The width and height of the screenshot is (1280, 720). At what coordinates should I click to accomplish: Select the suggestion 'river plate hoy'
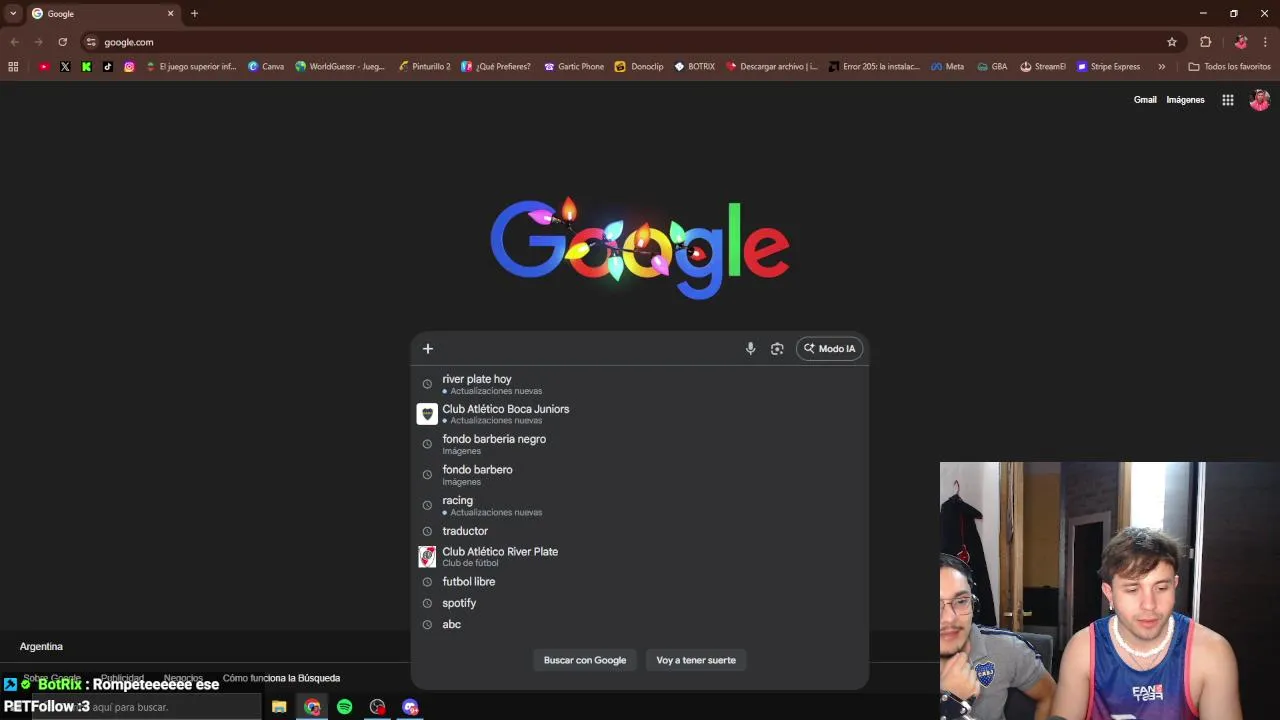[640, 384]
